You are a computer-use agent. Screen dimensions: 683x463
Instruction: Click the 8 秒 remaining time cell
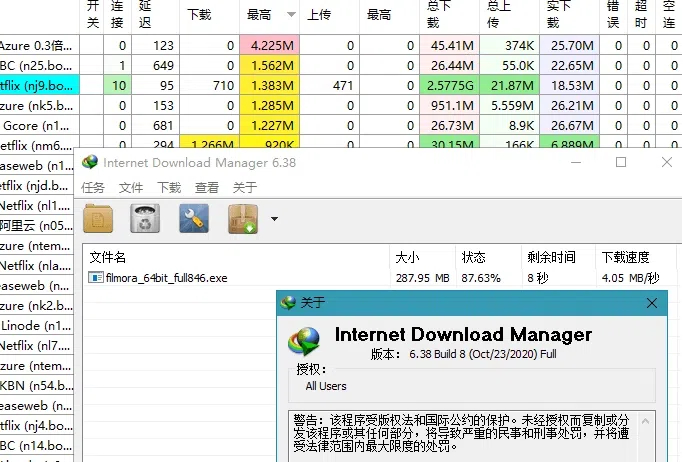(x=538, y=278)
